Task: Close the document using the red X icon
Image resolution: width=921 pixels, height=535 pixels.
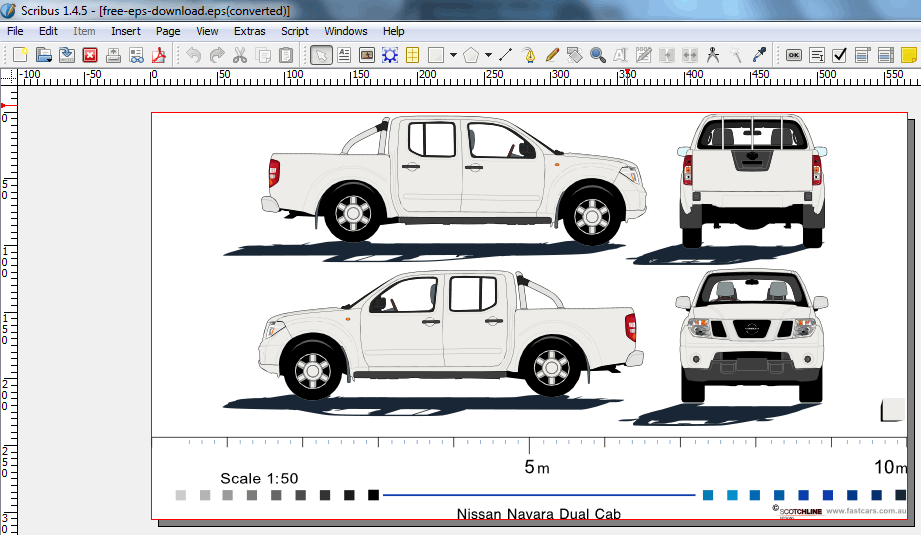Action: pyautogui.click(x=90, y=55)
